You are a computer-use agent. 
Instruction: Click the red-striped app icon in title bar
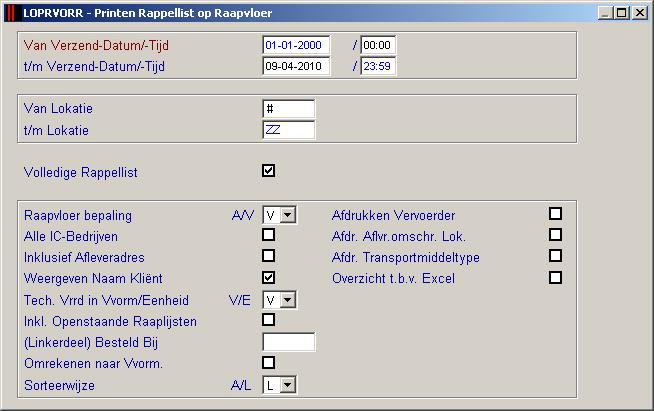pyautogui.click(x=11, y=13)
